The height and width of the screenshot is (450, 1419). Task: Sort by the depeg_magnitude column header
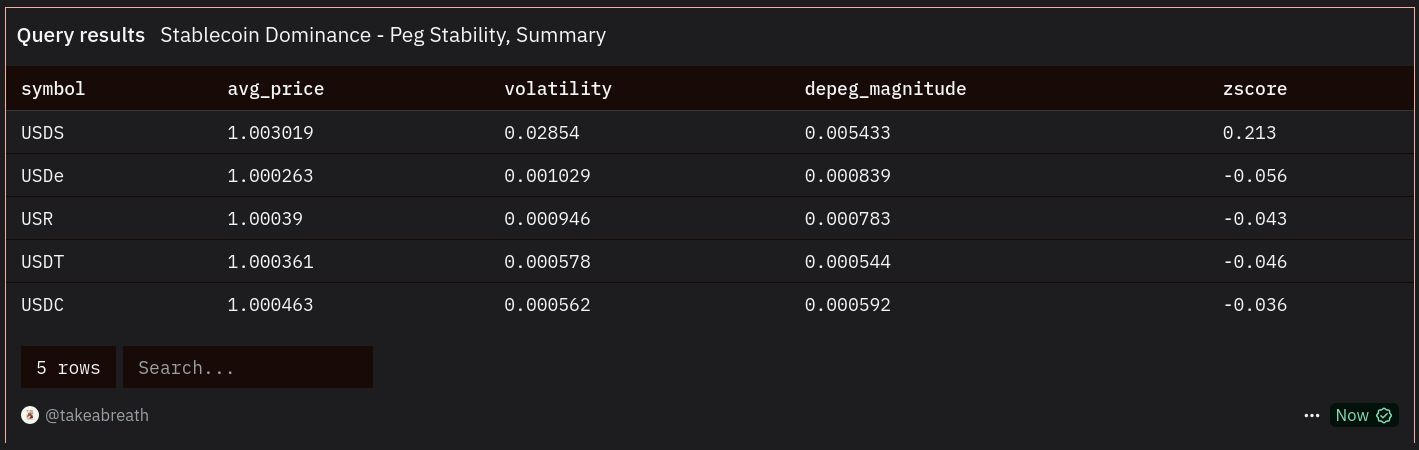pos(885,89)
